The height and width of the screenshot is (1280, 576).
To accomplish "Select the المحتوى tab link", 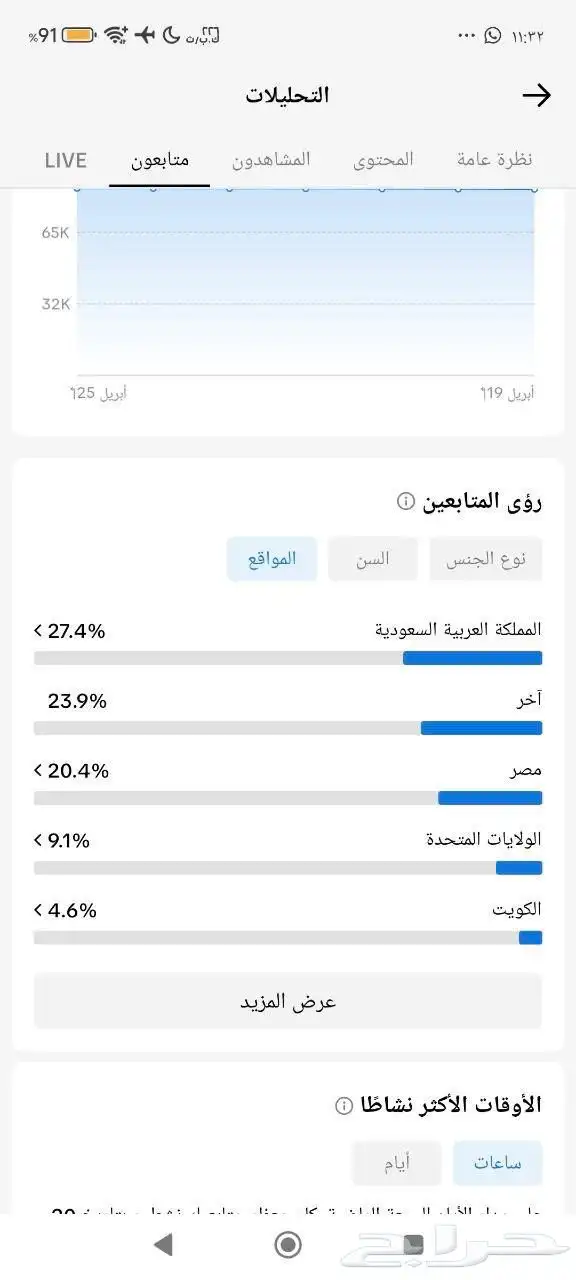I will pyautogui.click(x=383, y=160).
